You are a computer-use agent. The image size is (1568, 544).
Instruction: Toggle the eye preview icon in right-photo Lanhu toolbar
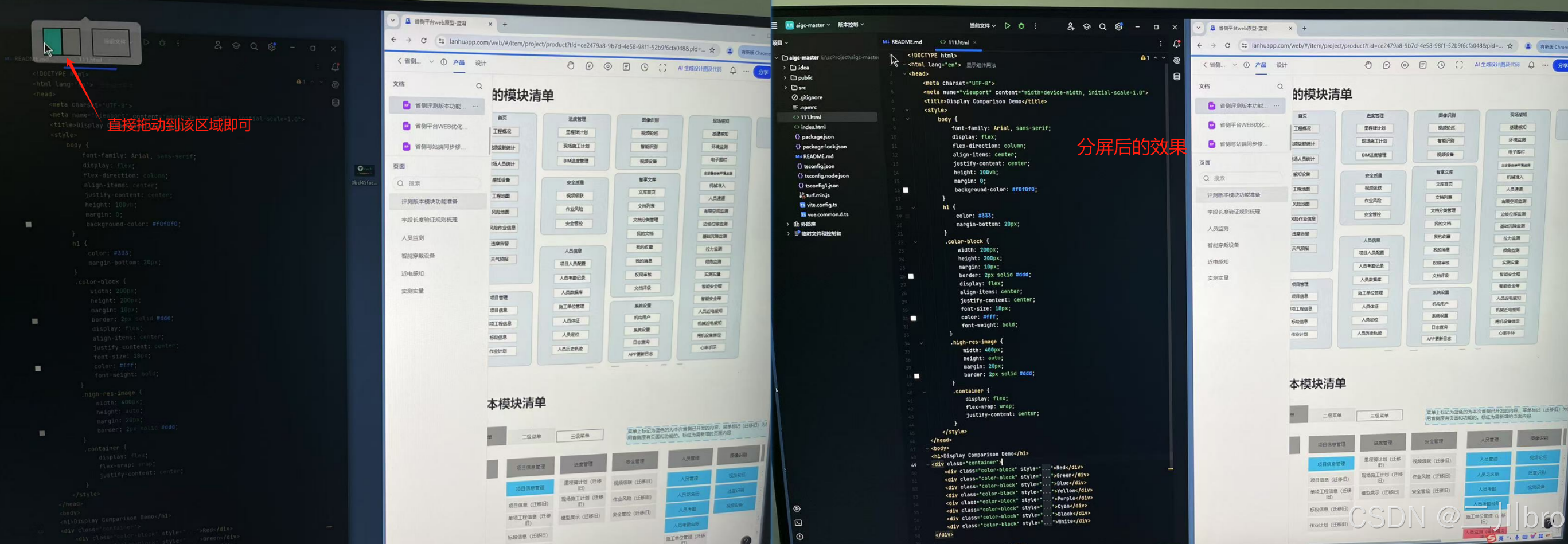(1405, 65)
